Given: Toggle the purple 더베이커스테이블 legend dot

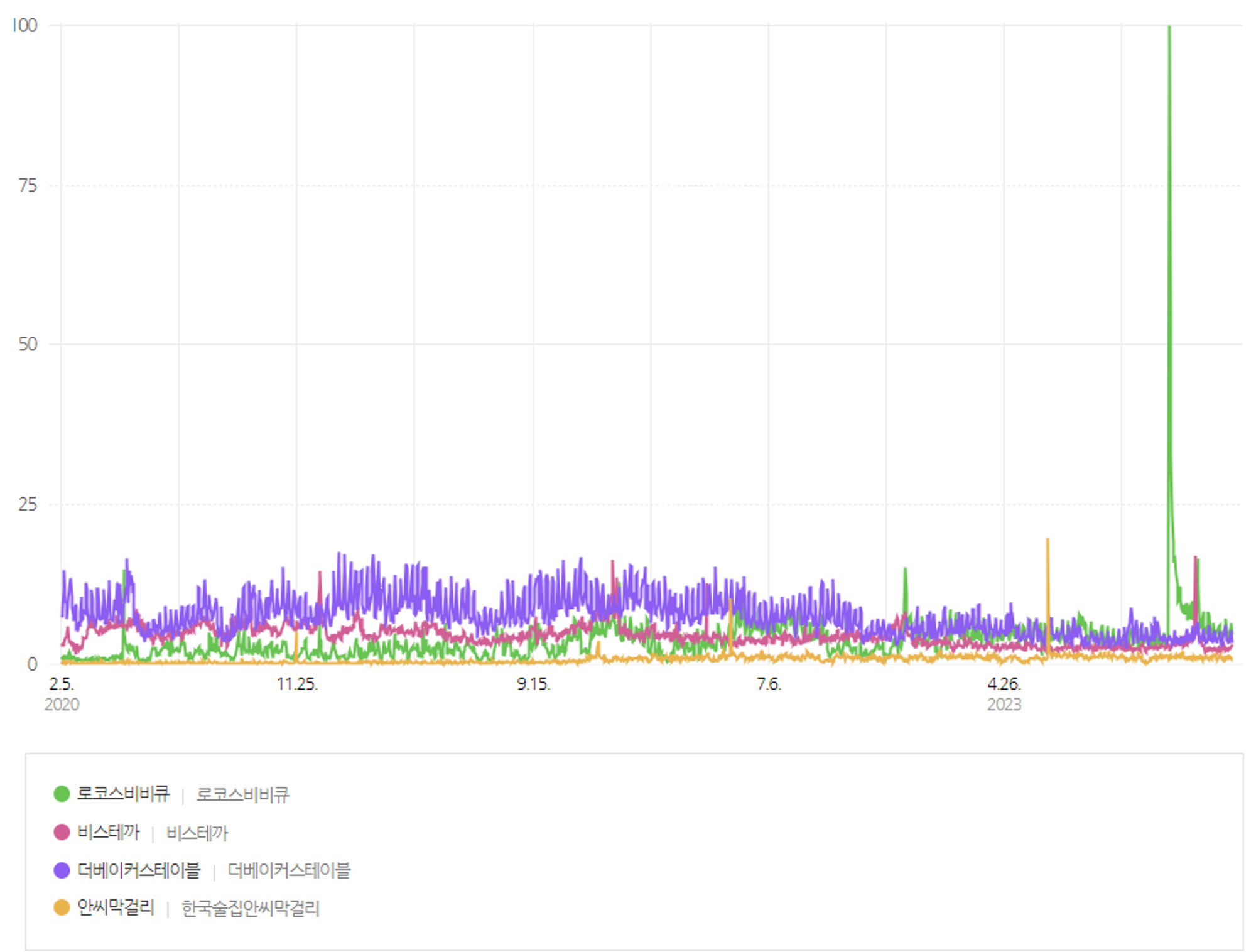Looking at the screenshot, I should (x=62, y=870).
